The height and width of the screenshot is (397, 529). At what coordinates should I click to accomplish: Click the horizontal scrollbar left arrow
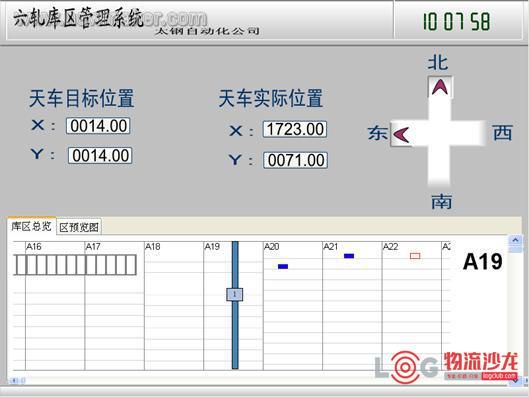[15, 380]
